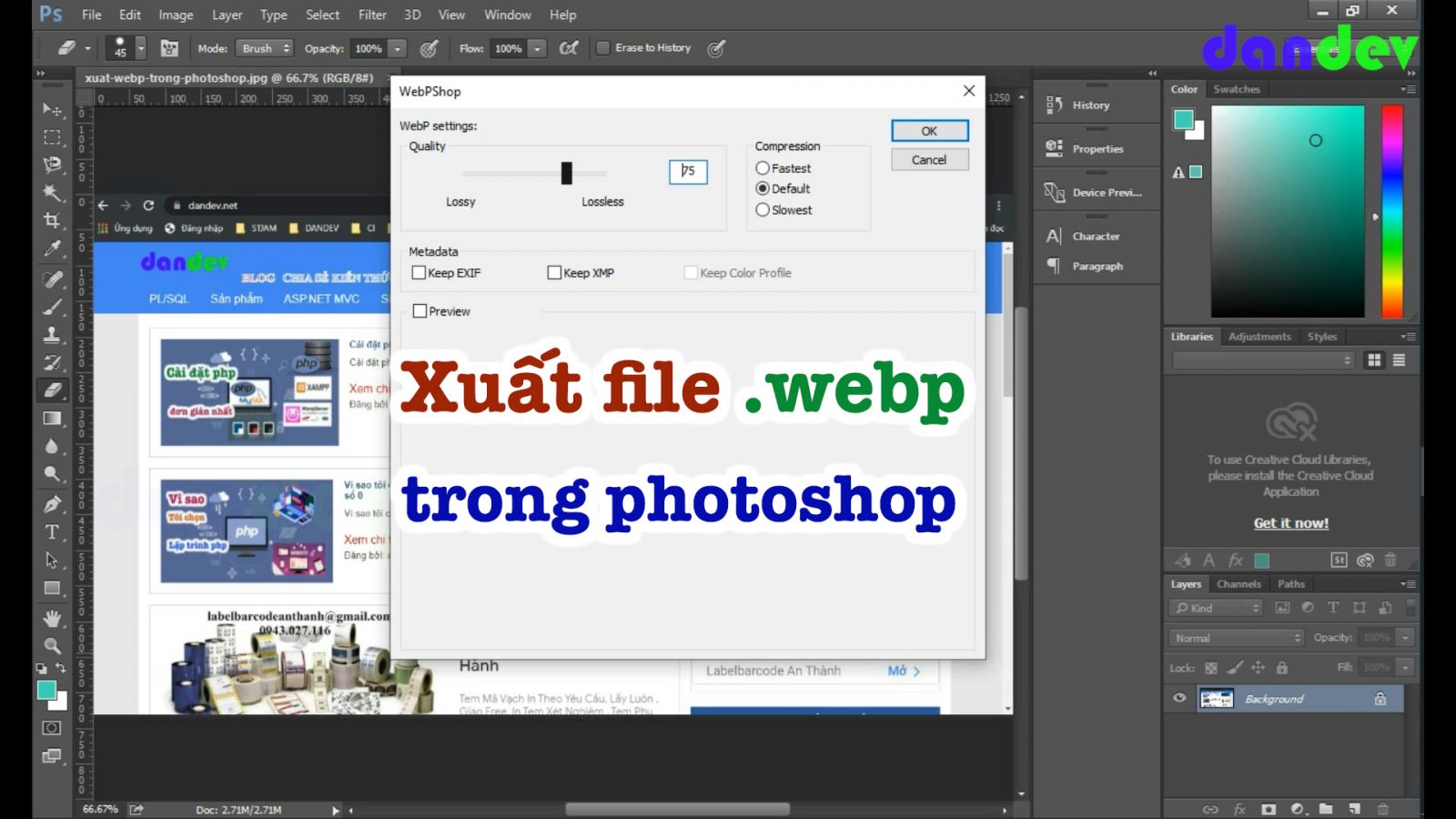Lock transparent pixels icon

(x=1210, y=668)
